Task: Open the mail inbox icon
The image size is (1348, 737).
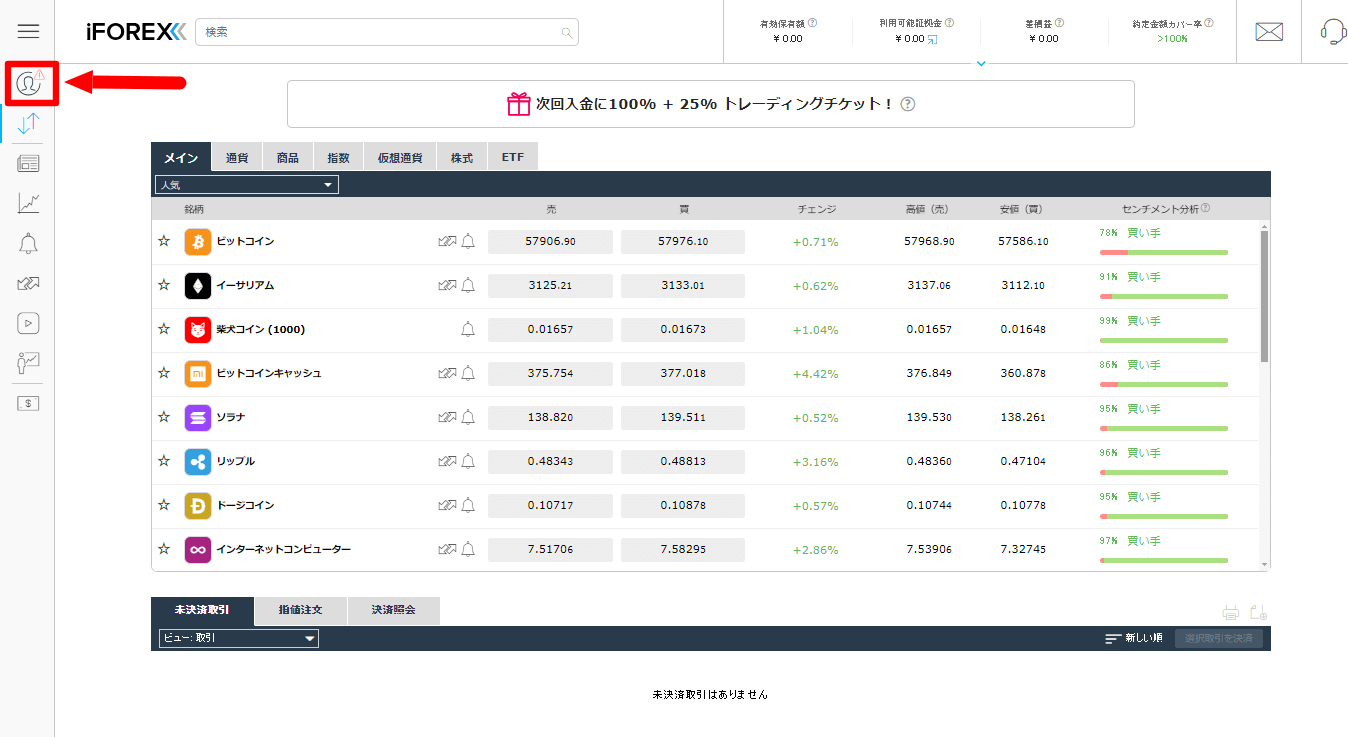Action: pos(1269,31)
